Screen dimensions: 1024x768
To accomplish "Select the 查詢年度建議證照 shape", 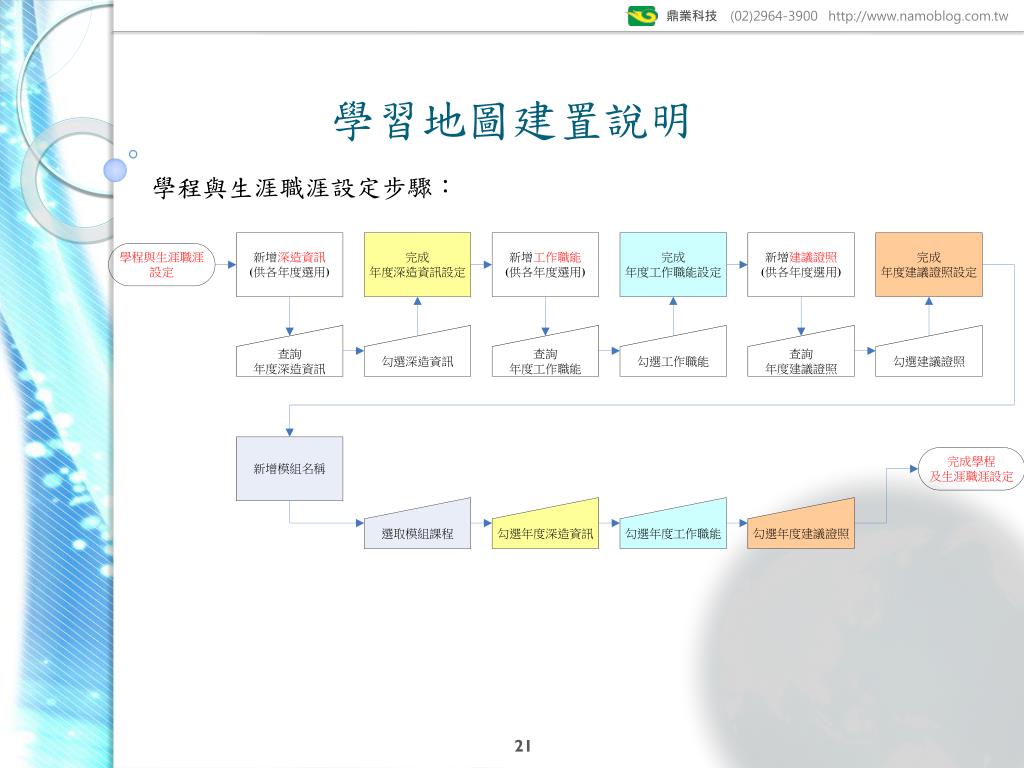I will pos(801,356).
